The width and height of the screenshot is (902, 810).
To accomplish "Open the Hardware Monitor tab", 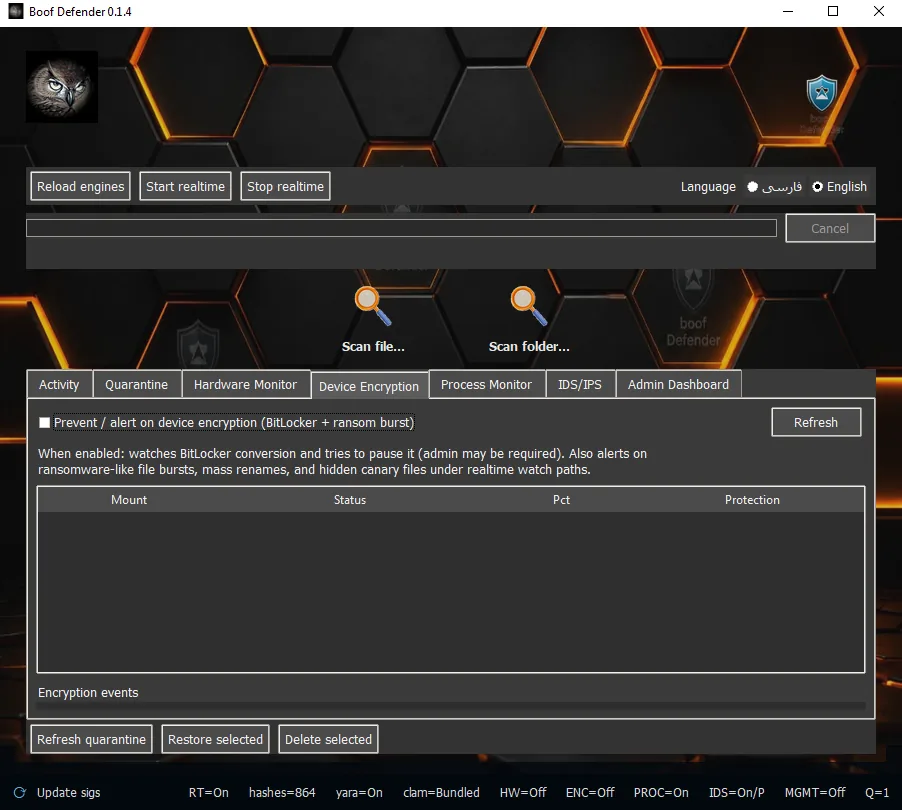I will click(246, 384).
